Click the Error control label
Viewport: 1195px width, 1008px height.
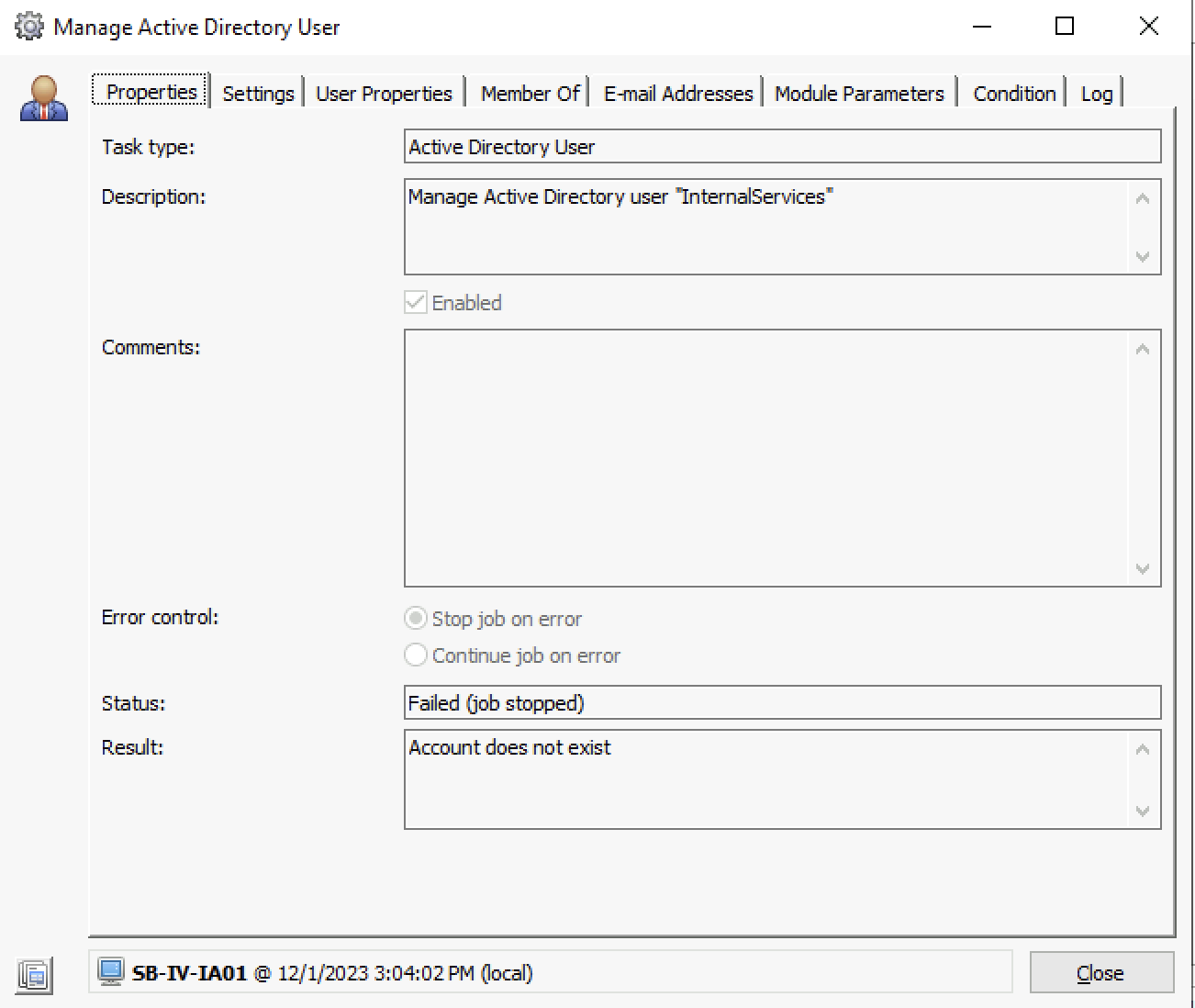(x=160, y=617)
